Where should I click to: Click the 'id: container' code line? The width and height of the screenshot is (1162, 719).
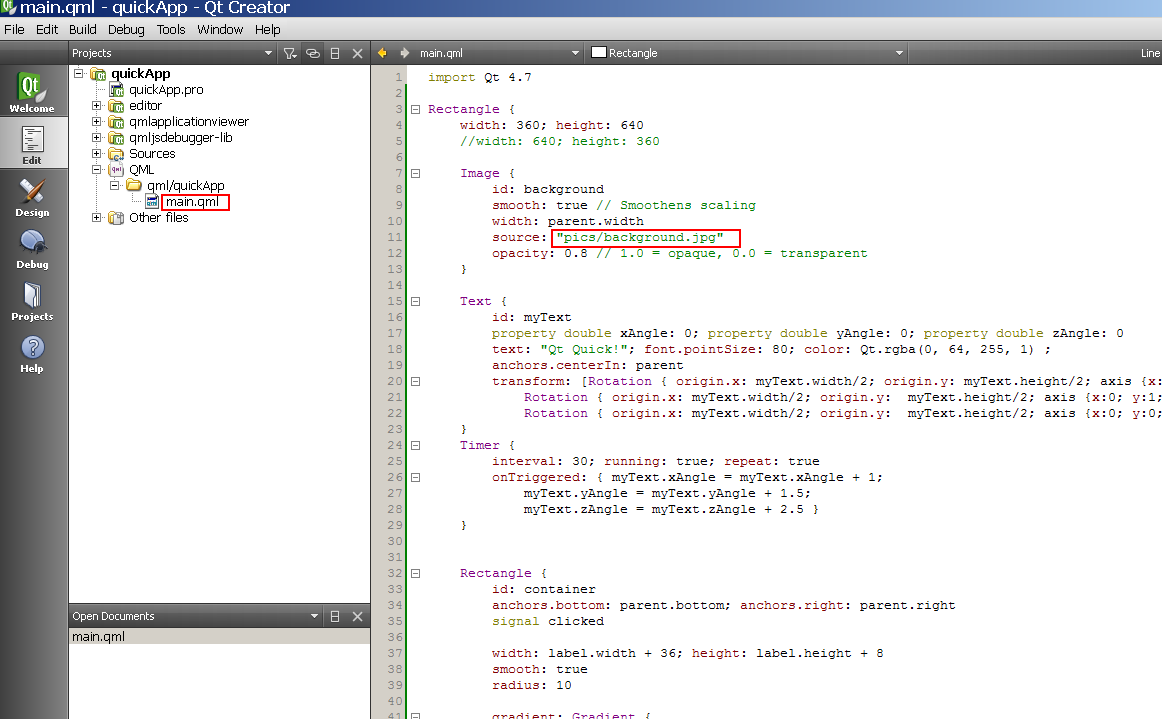click(544, 589)
